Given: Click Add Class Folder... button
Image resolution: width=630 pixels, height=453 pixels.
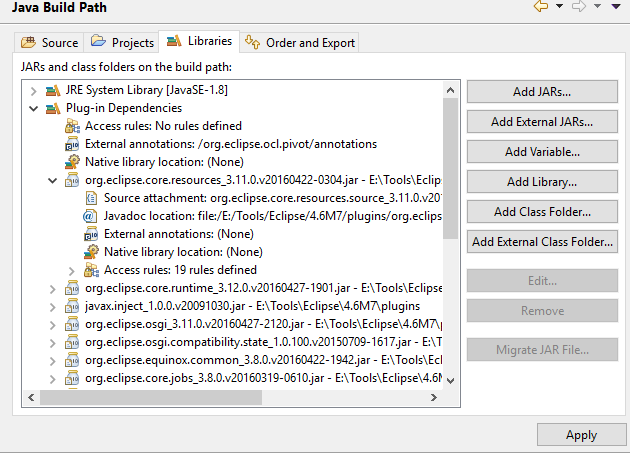Looking at the screenshot, I should [x=542, y=212].
